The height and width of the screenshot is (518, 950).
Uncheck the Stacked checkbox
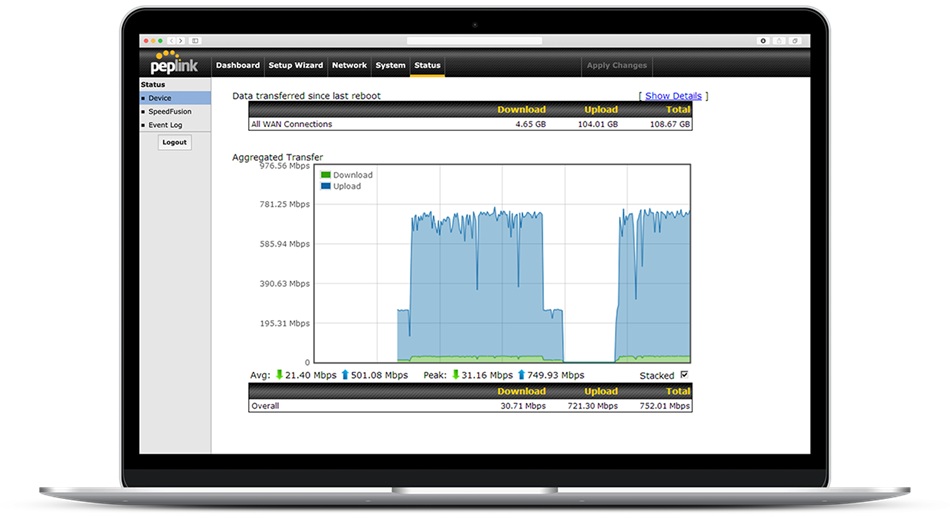tap(684, 375)
